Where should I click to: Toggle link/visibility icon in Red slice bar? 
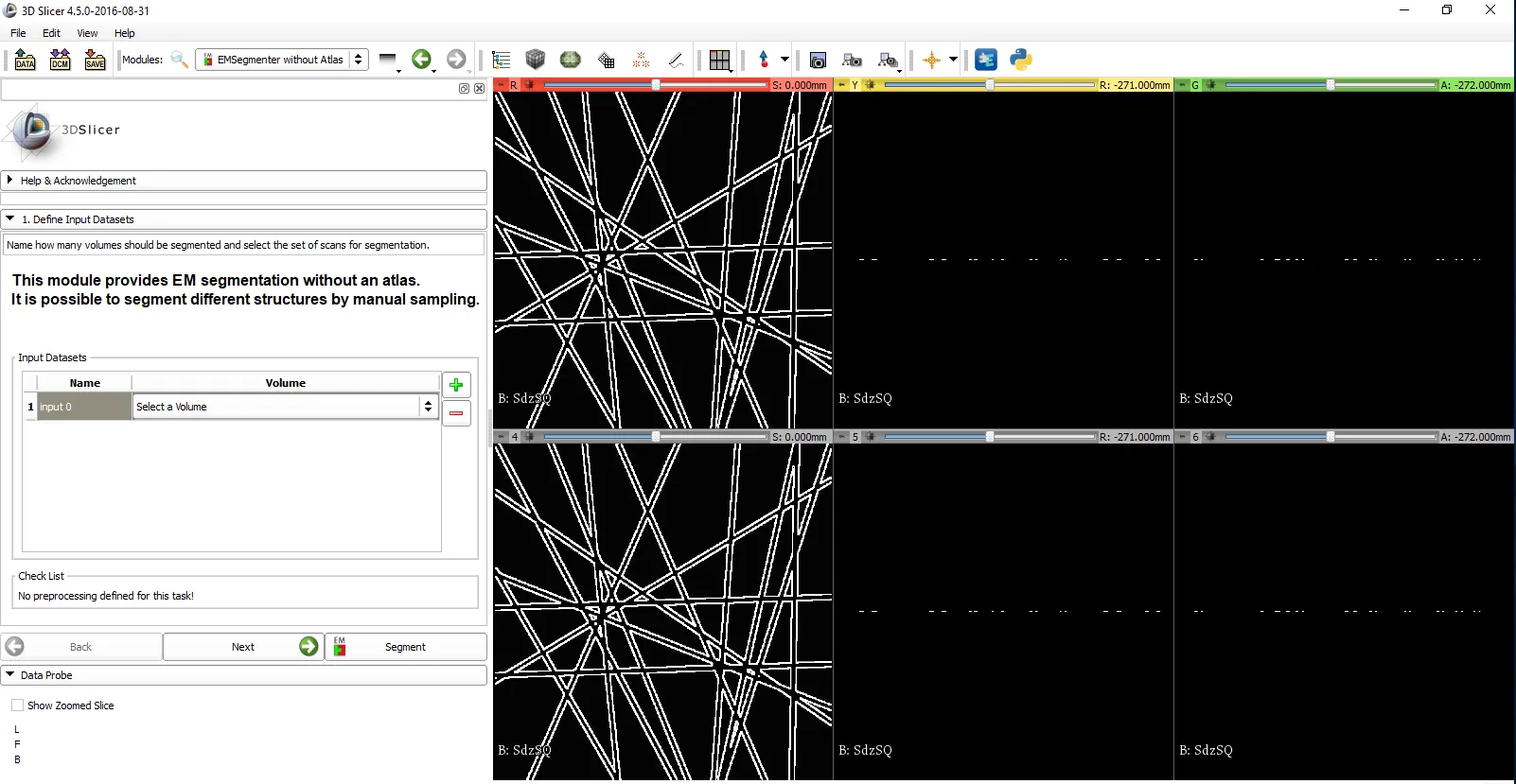[529, 85]
